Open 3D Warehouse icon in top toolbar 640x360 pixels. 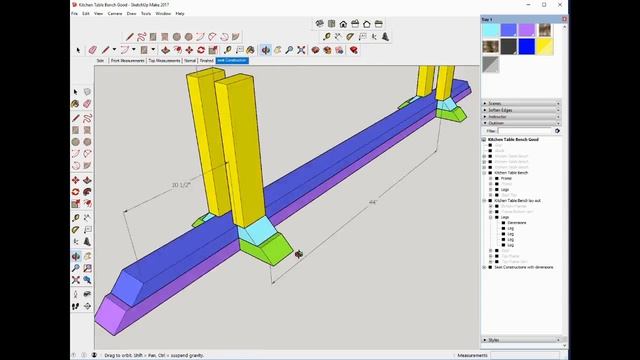coord(315,50)
